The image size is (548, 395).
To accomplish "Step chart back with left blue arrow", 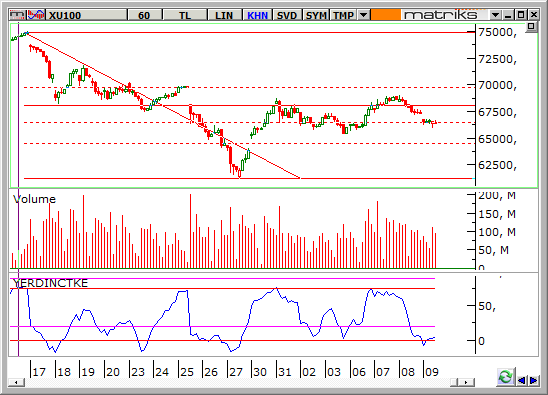I will click(521, 380).
